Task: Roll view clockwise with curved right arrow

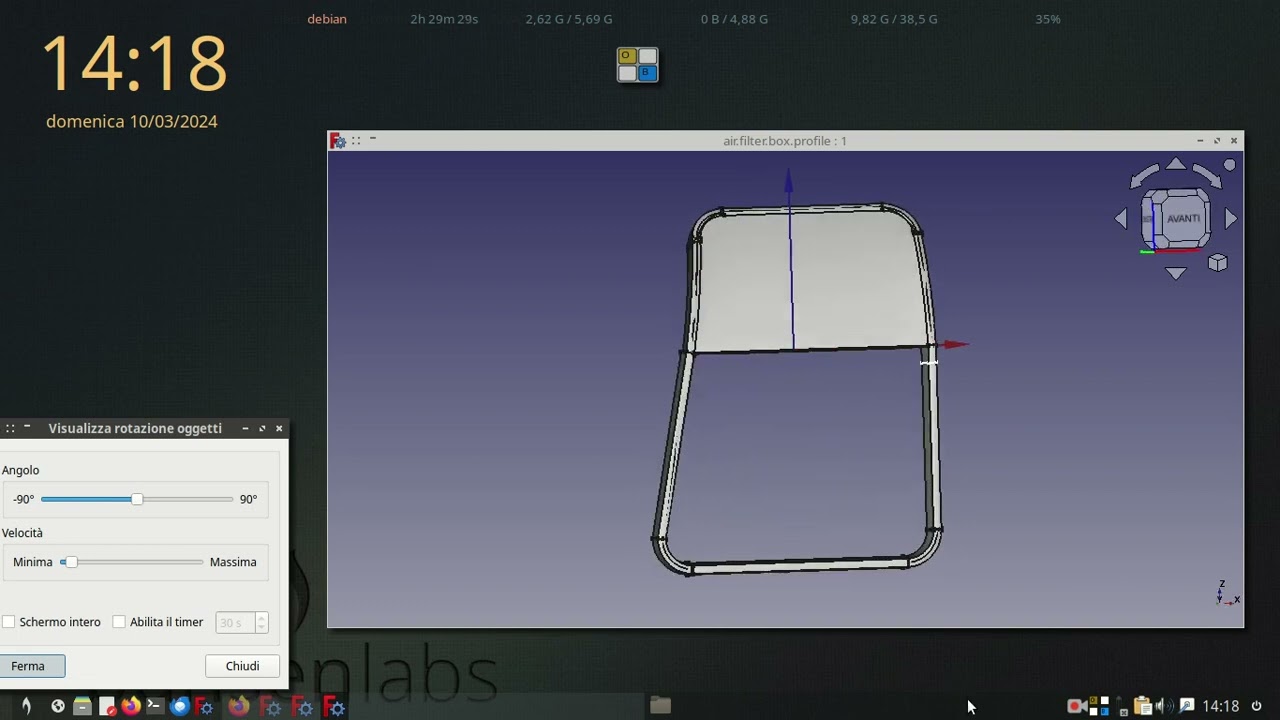Action: (1207, 176)
